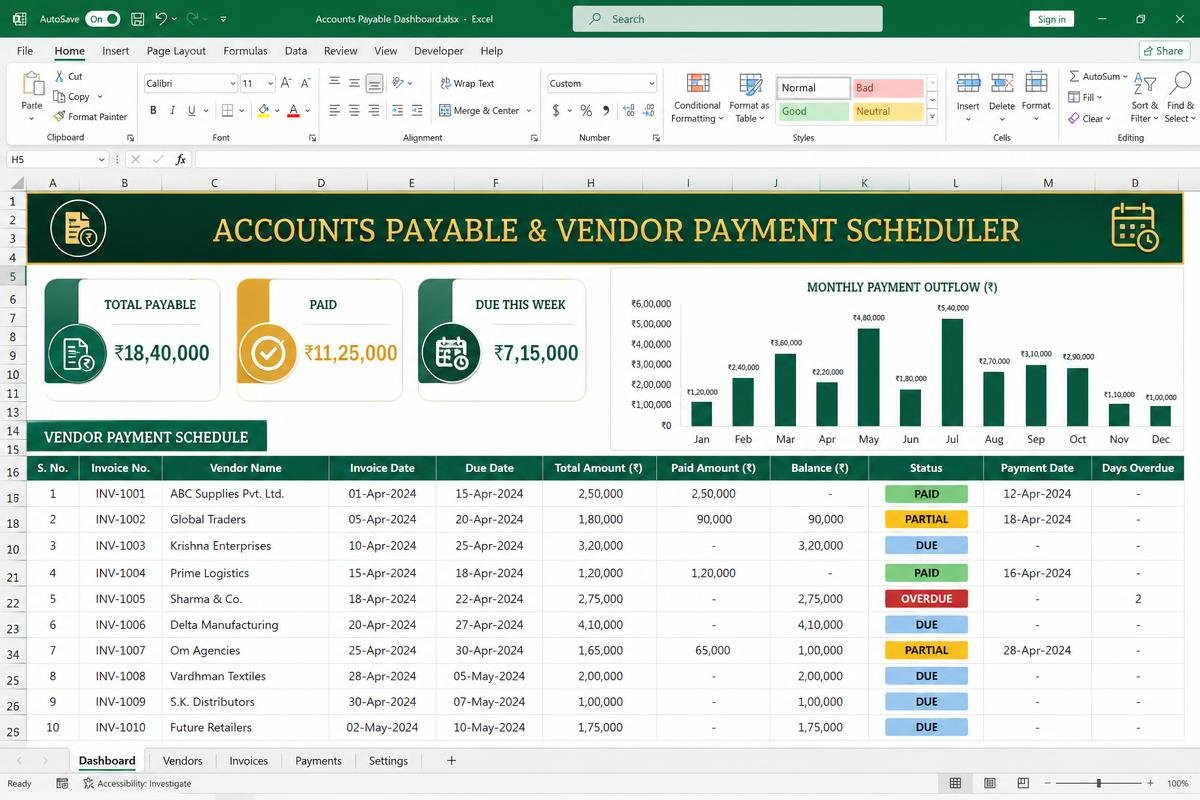Open the Font name Calibri dropdown

pos(233,84)
